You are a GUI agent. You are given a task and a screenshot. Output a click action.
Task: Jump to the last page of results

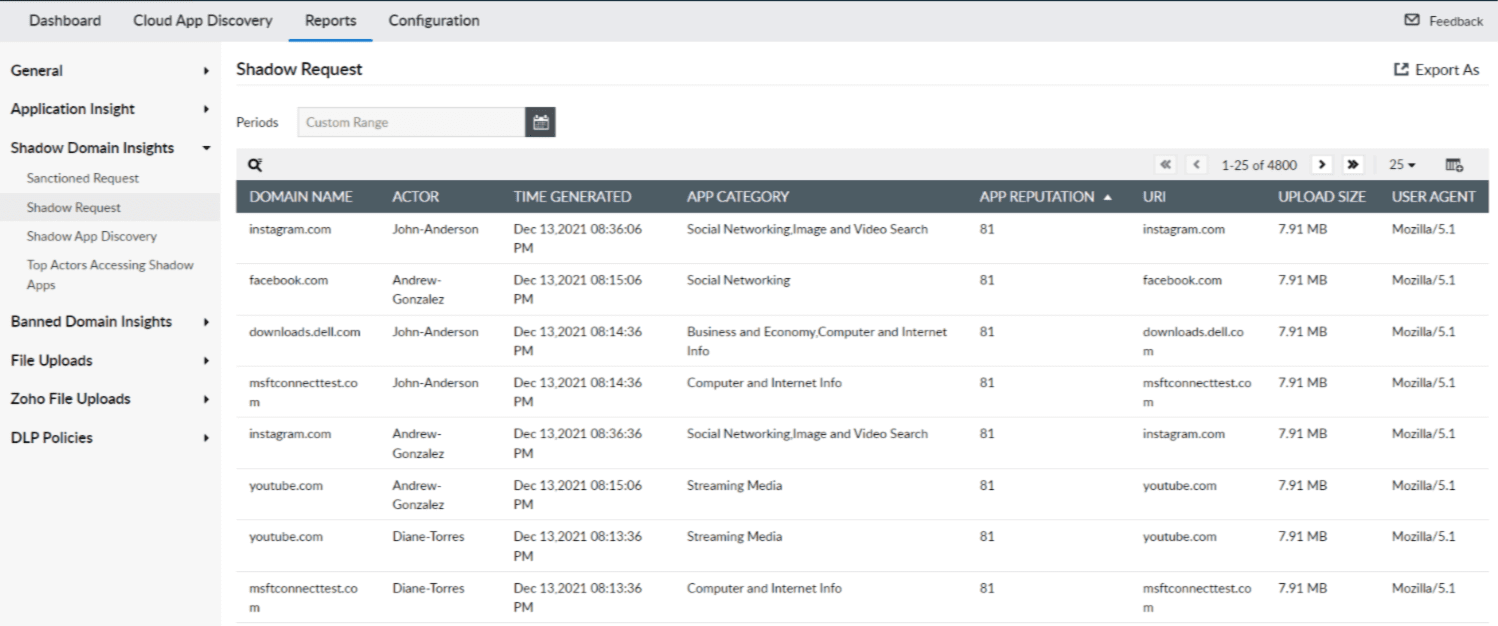[x=1351, y=163]
